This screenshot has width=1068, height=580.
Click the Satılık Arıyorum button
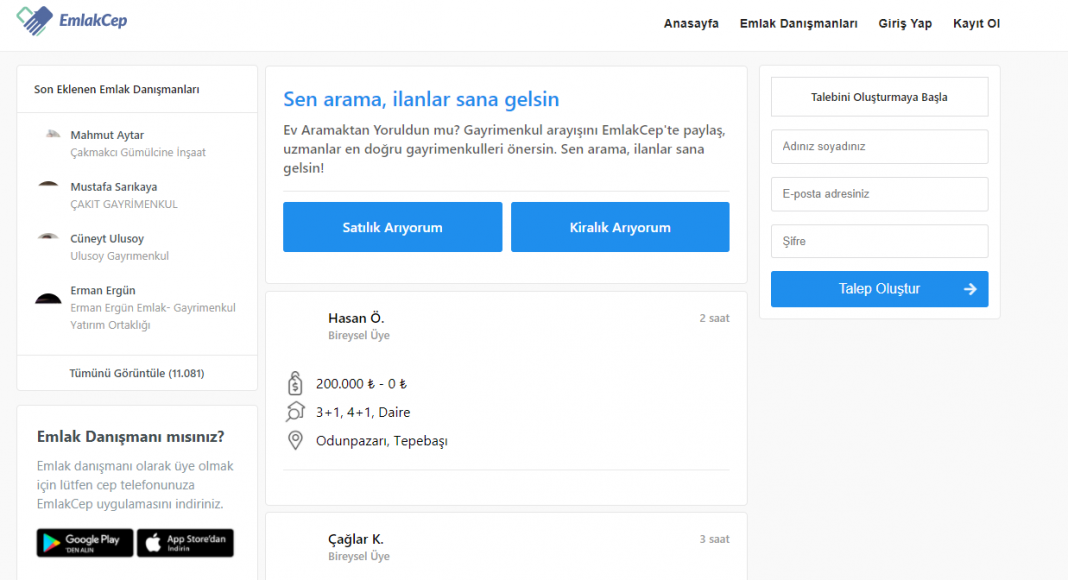pyautogui.click(x=392, y=227)
